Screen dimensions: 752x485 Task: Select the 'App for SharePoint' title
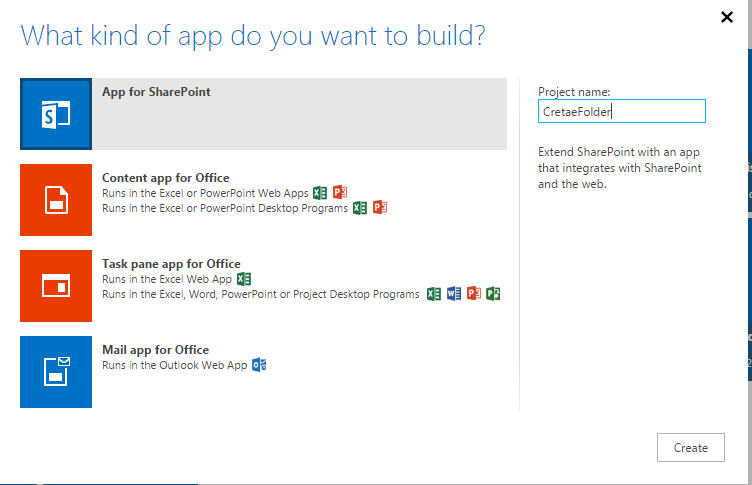point(156,92)
